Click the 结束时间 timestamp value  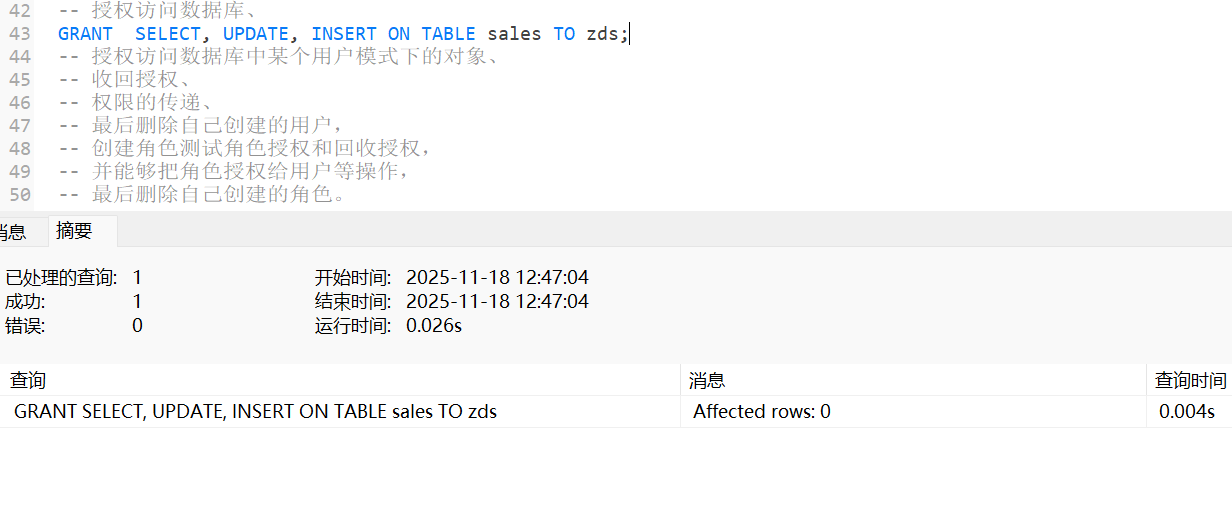(497, 301)
